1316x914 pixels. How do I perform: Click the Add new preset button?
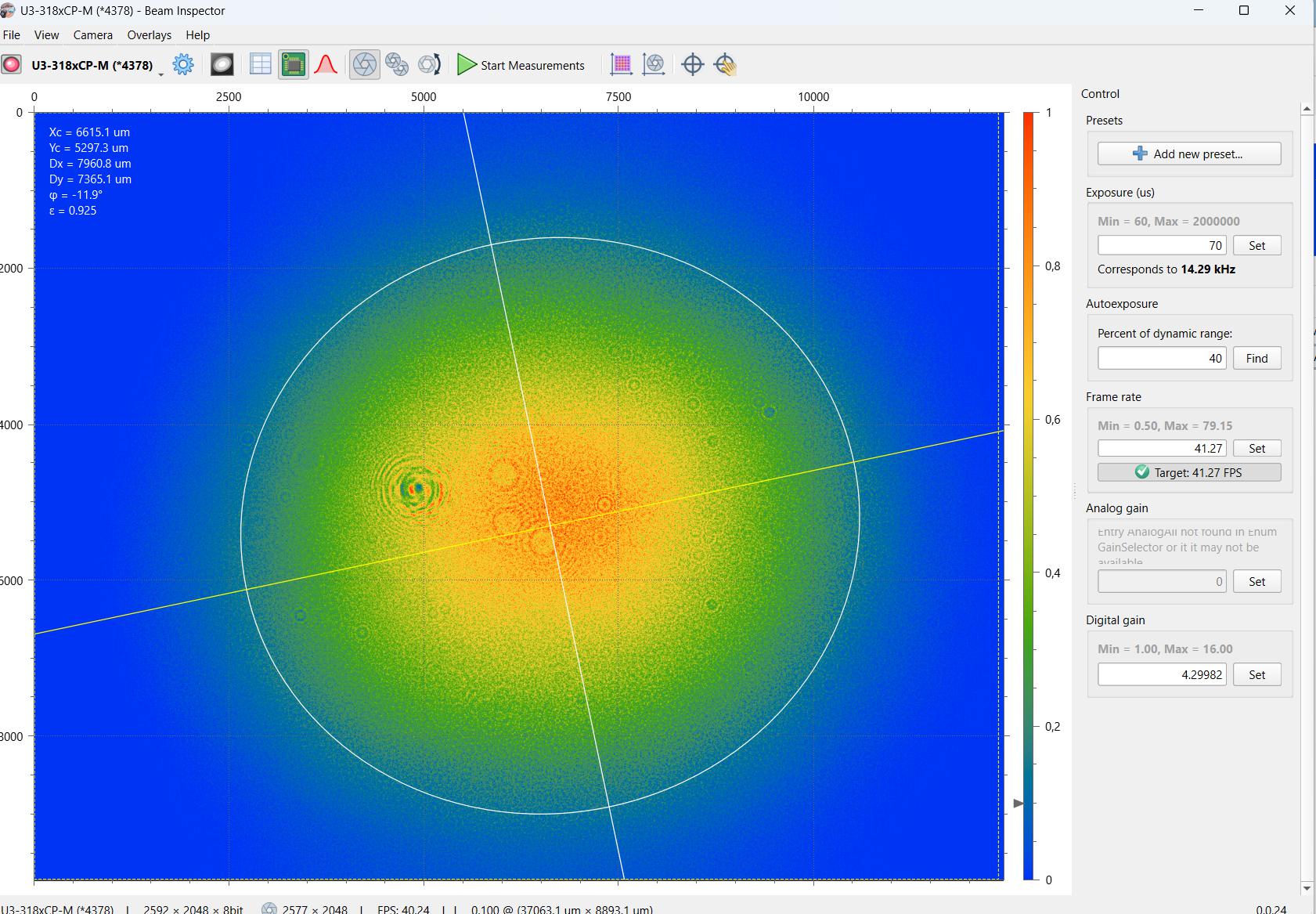(1188, 154)
